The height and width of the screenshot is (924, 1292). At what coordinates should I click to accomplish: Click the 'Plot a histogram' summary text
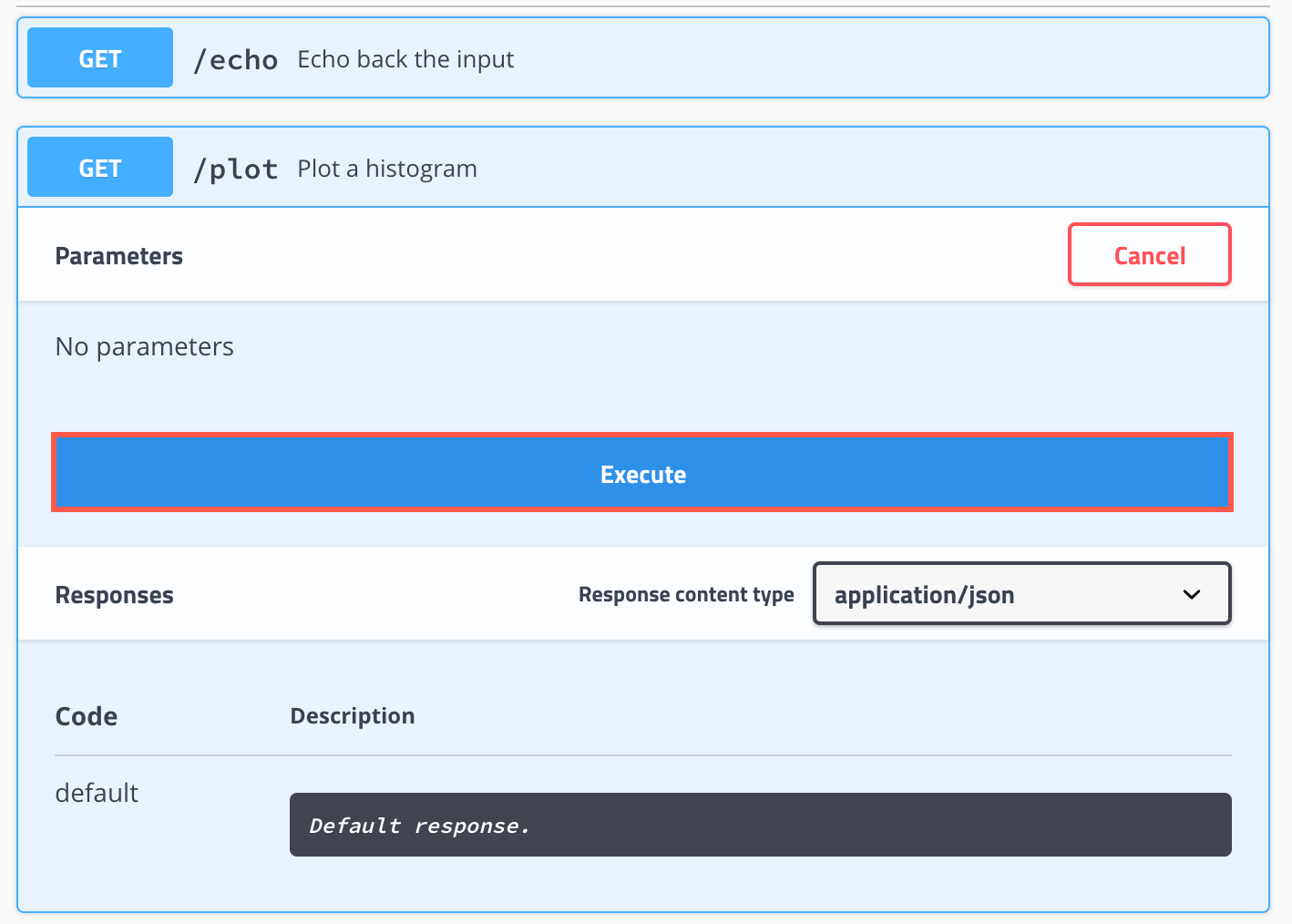coord(386,168)
